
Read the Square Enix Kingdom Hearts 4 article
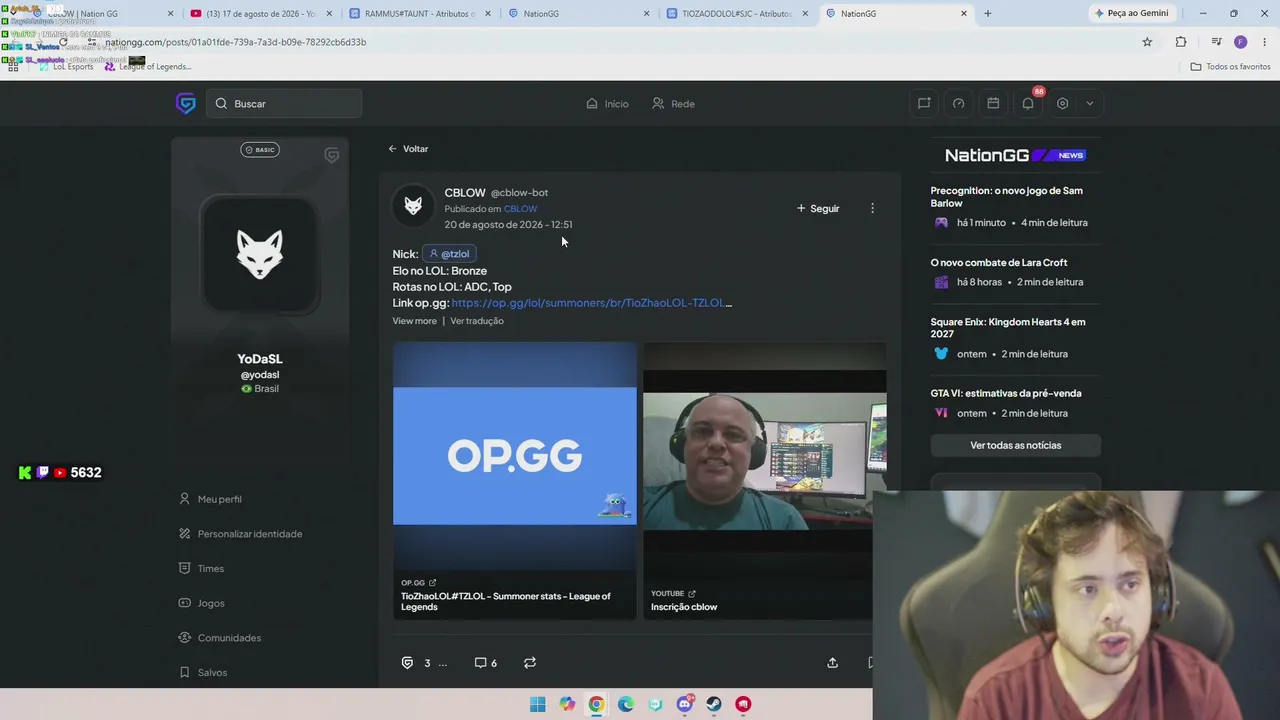point(1015,338)
